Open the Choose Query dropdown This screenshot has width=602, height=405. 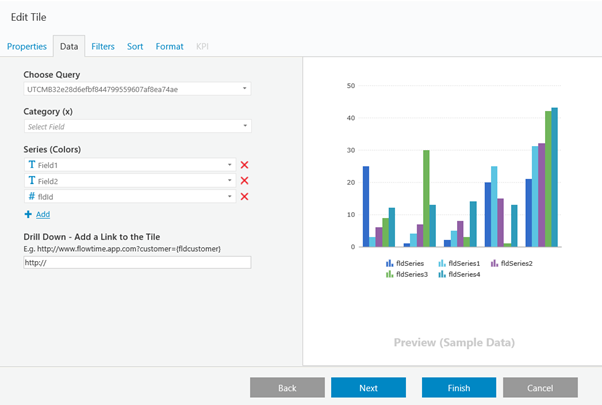(x=137, y=89)
